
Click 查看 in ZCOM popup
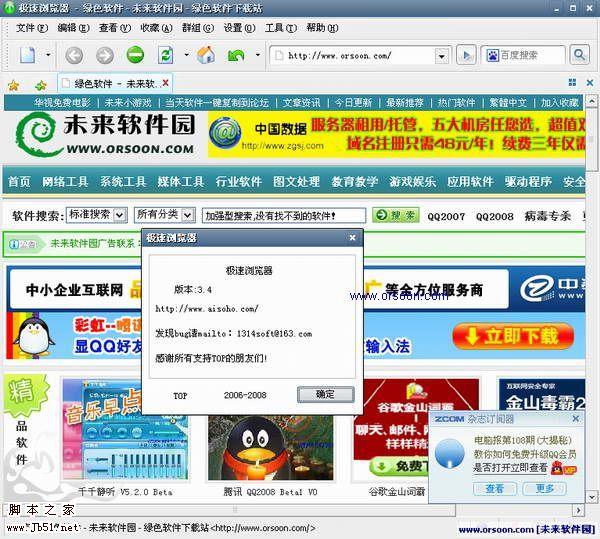coord(495,489)
